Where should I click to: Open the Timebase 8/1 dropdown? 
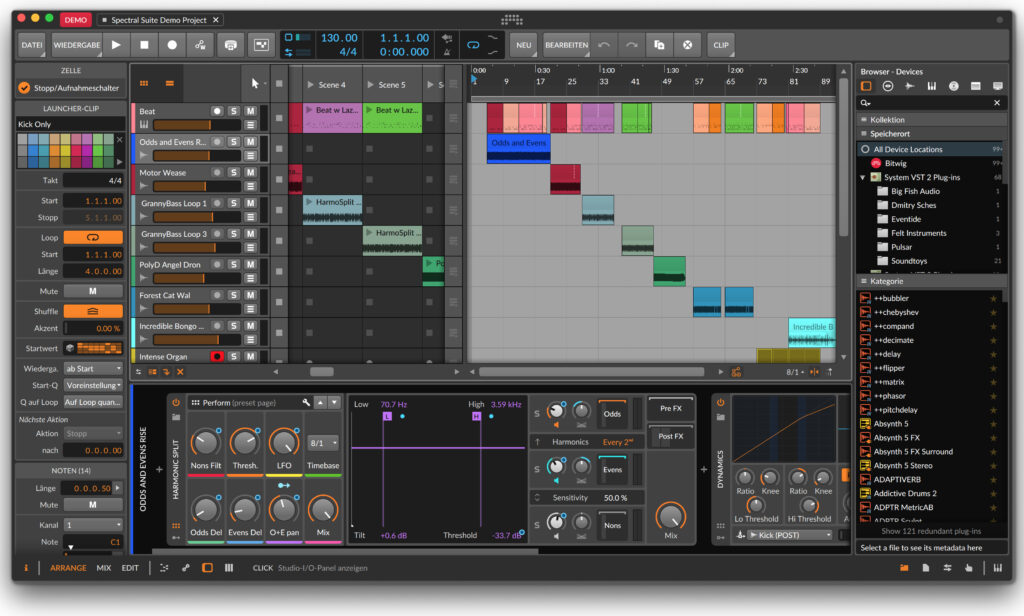[x=323, y=444]
